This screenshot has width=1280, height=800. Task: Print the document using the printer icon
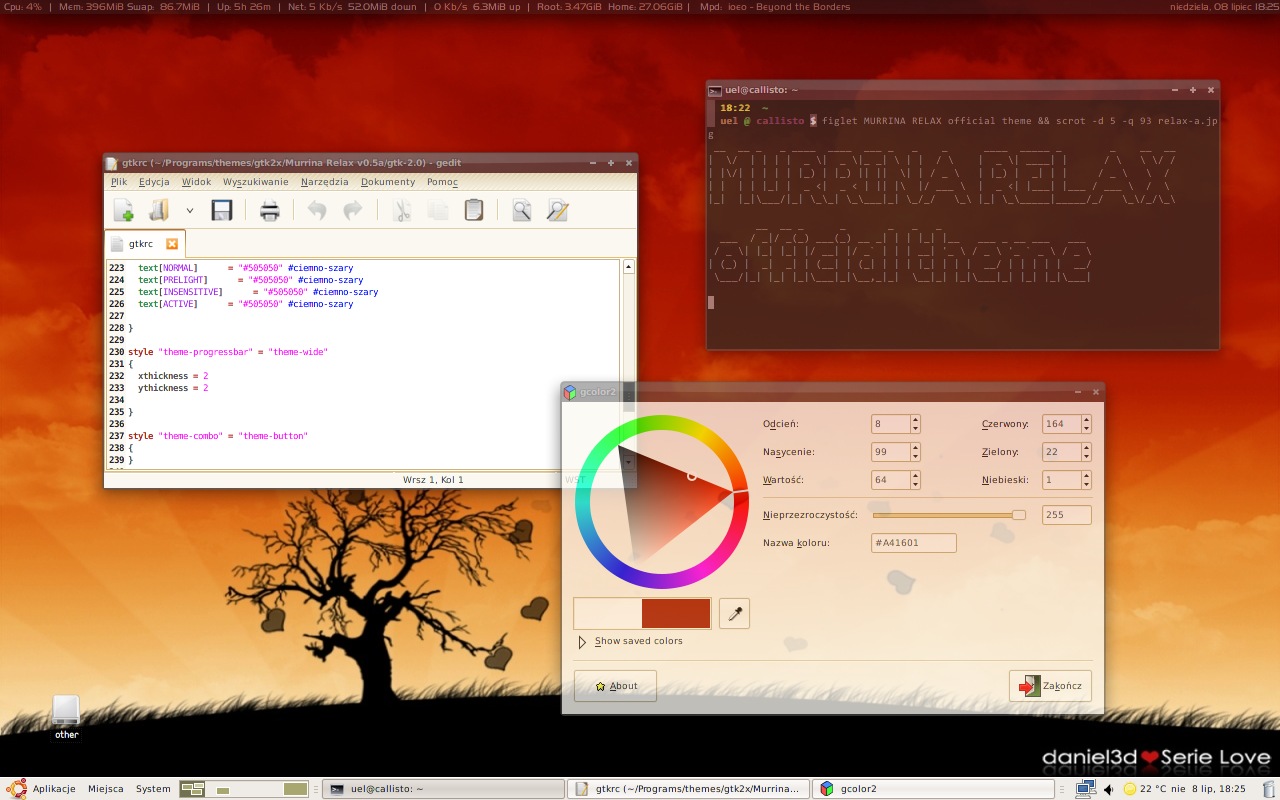click(270, 210)
